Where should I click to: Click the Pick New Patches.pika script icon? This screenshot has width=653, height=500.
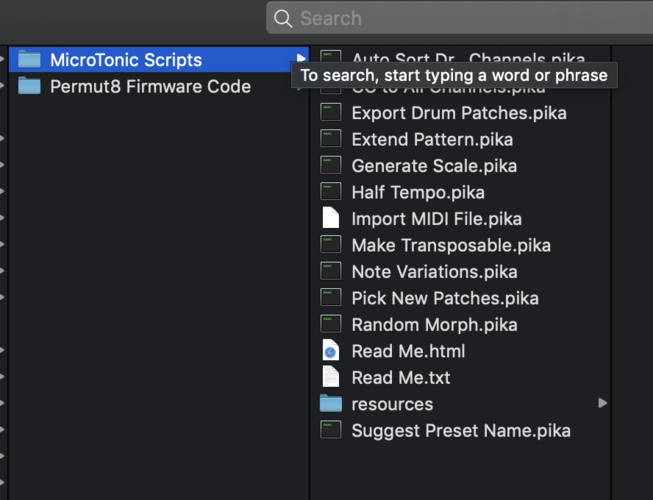(x=331, y=297)
